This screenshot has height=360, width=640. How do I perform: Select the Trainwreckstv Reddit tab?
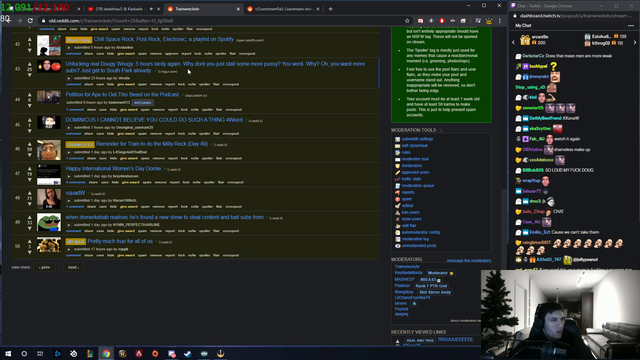pos(203,9)
